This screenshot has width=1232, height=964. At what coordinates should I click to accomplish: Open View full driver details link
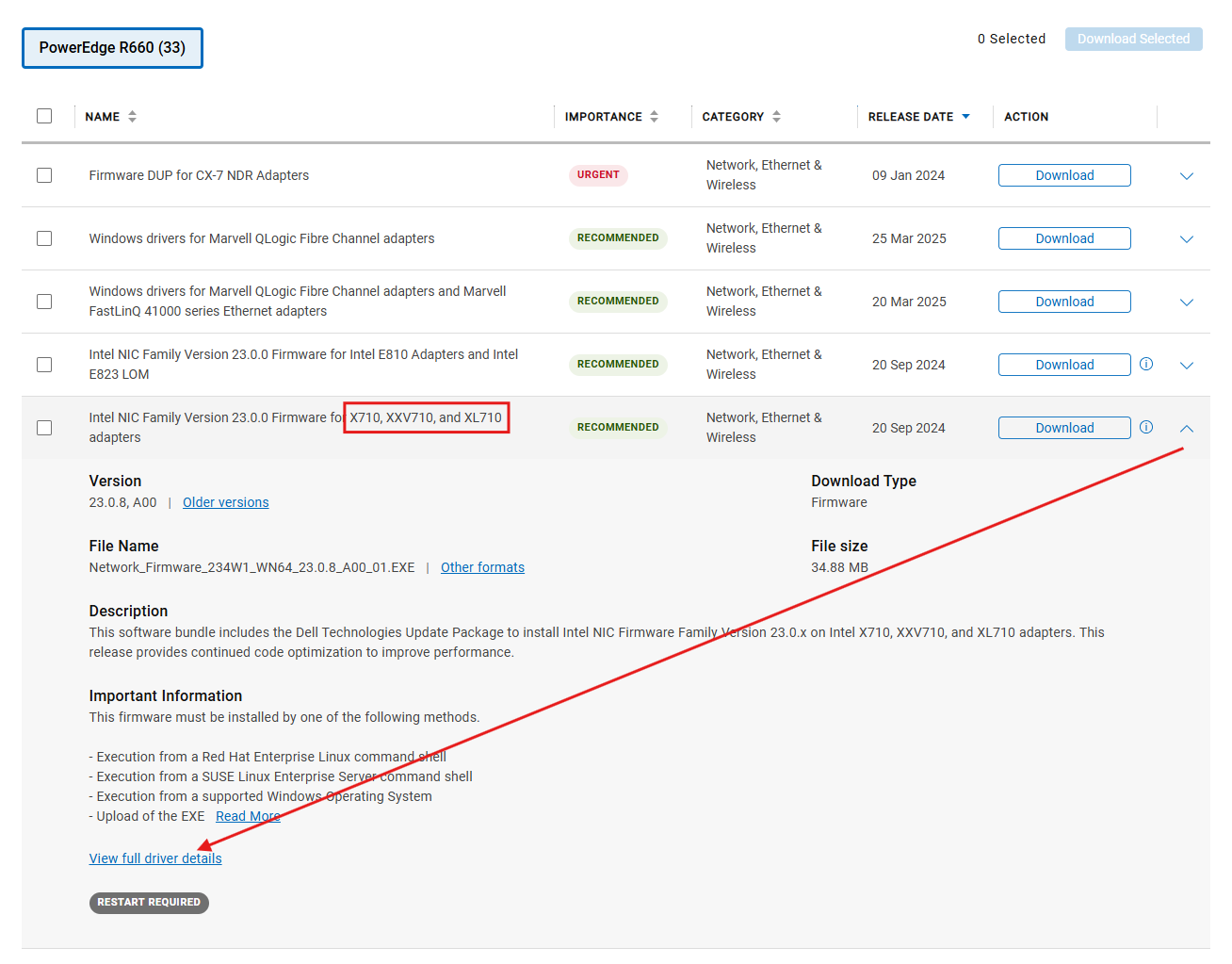[x=155, y=858]
